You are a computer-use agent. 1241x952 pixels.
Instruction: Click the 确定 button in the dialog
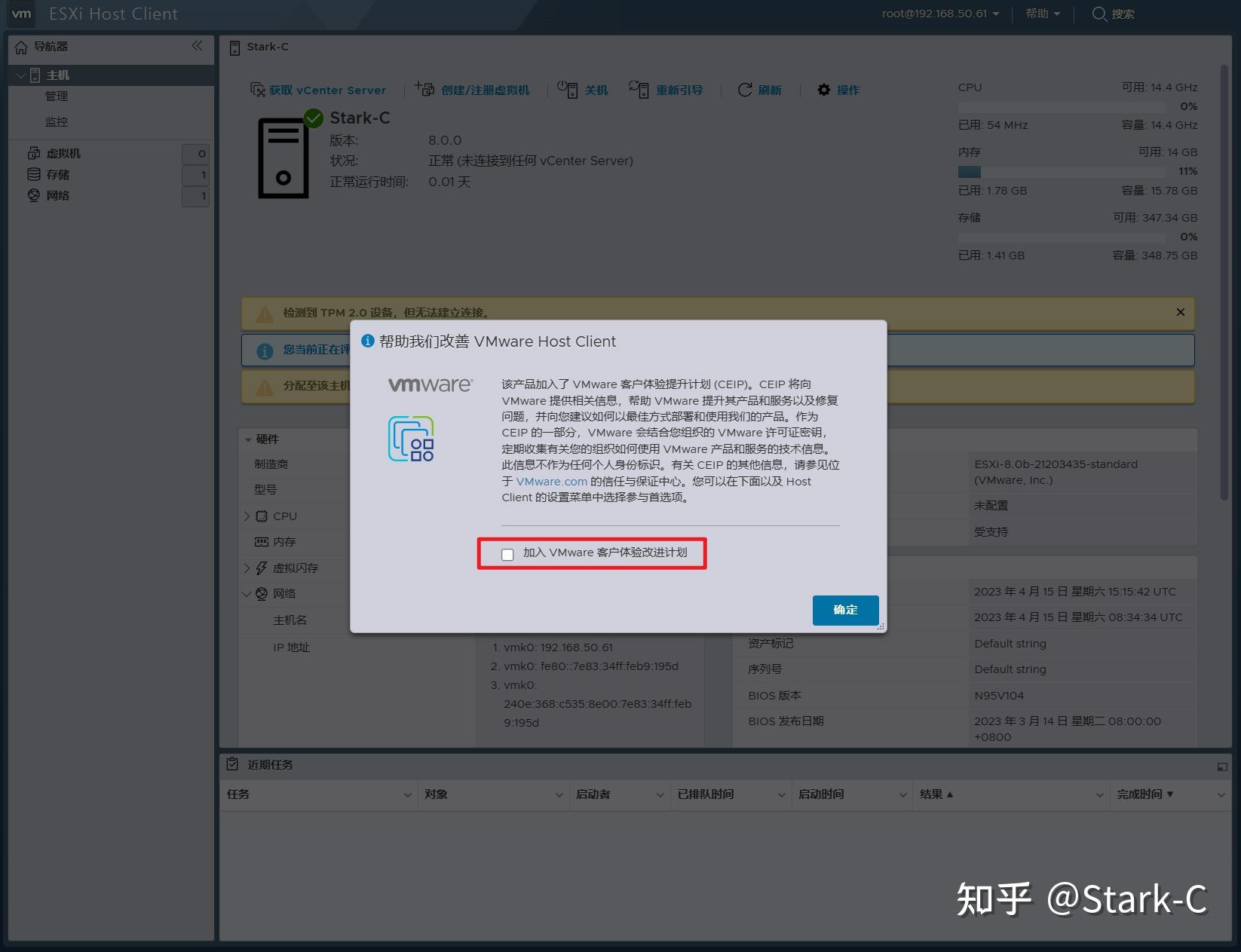click(844, 610)
